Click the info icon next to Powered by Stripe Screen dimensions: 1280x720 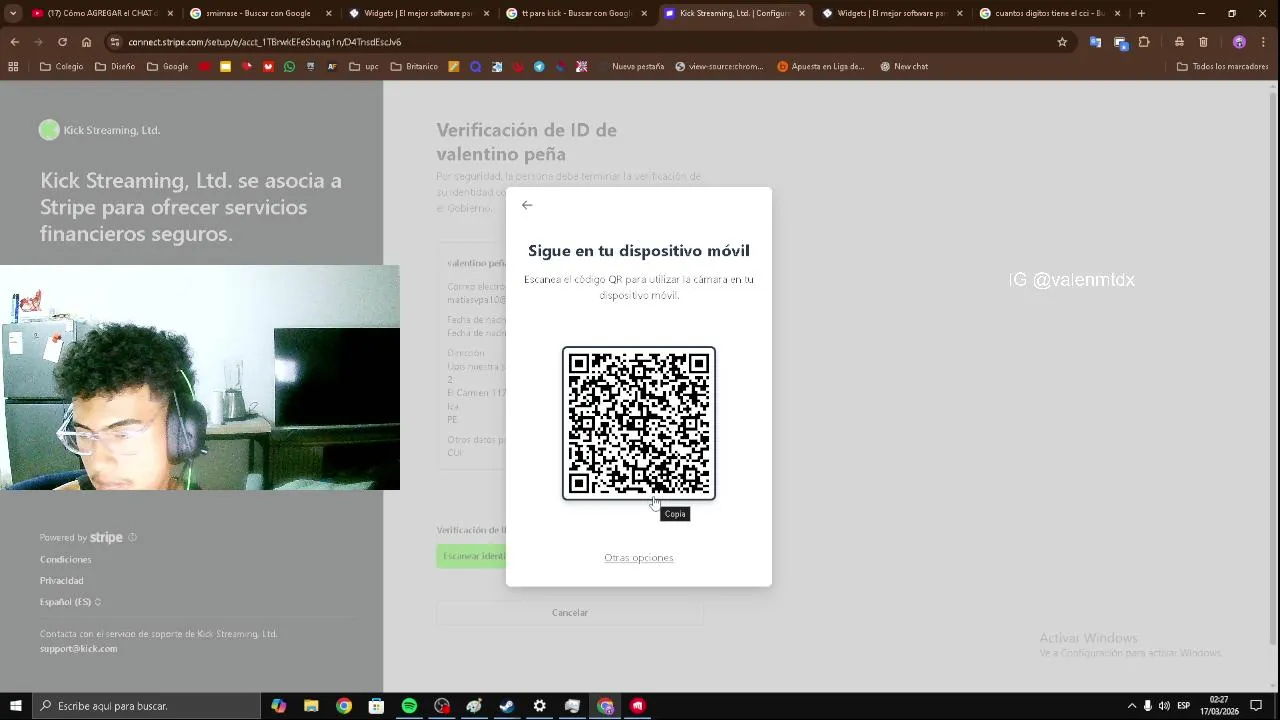(x=132, y=538)
